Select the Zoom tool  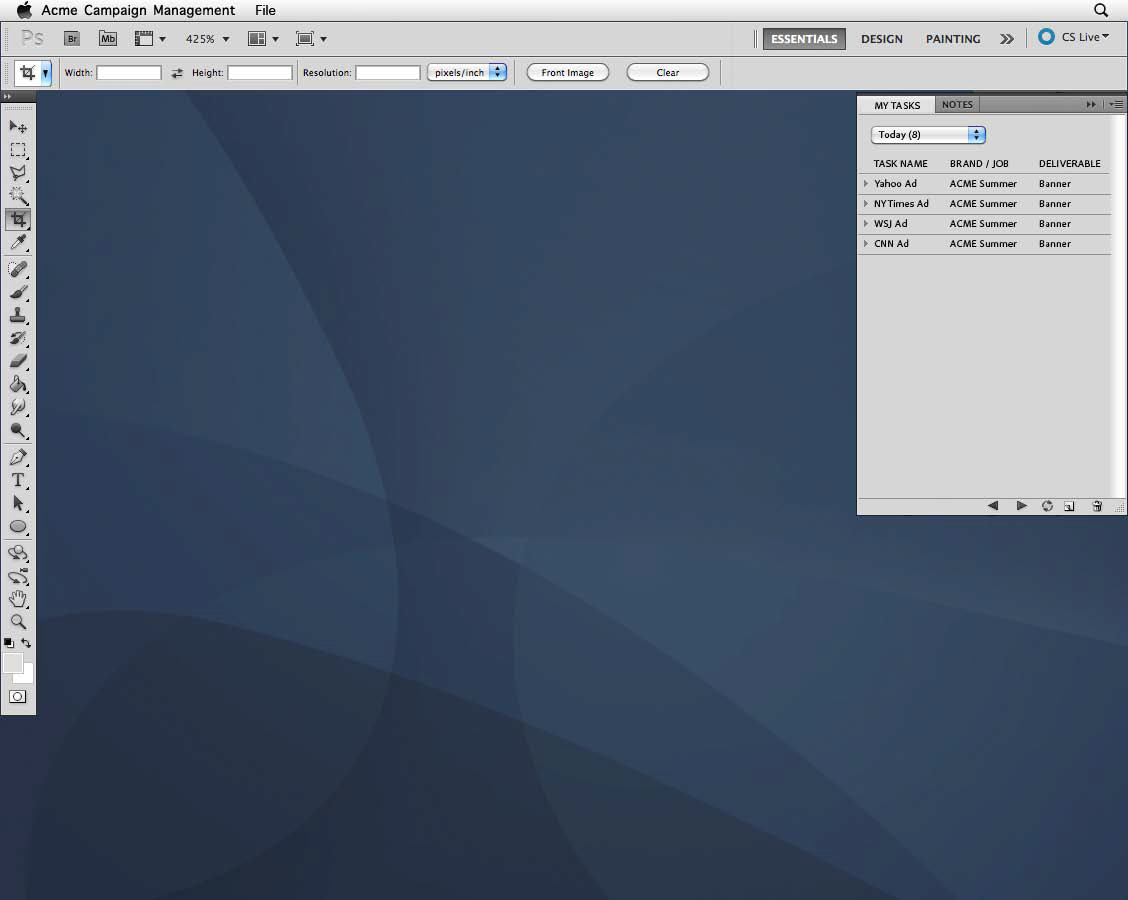pos(18,622)
